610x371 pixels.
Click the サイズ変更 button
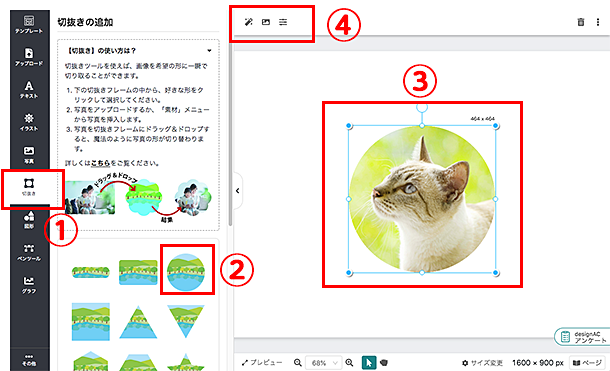tap(482, 363)
